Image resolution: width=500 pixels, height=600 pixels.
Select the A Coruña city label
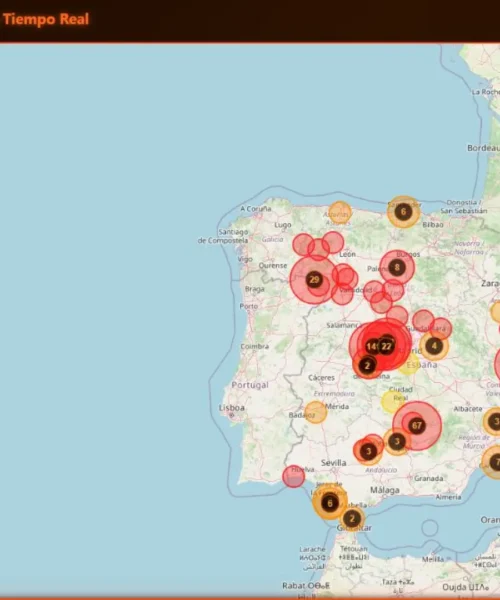point(256,209)
